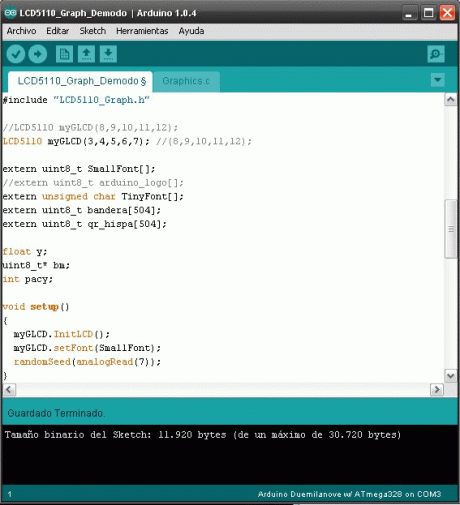The height and width of the screenshot is (505, 460).
Task: Save sketch with down-arrow icon
Action: [108, 54]
